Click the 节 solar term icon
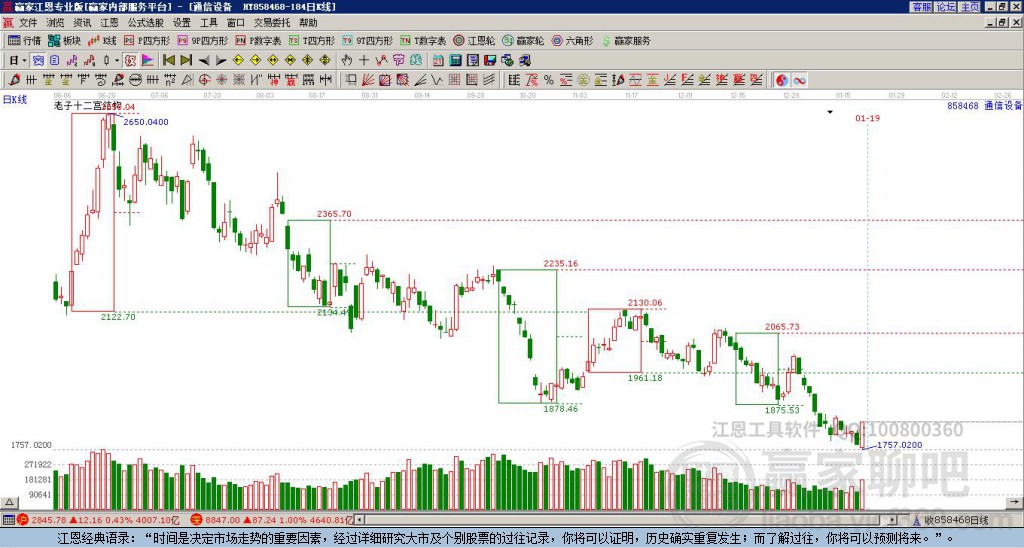Screen dimensions: 1024x548 [x=398, y=61]
